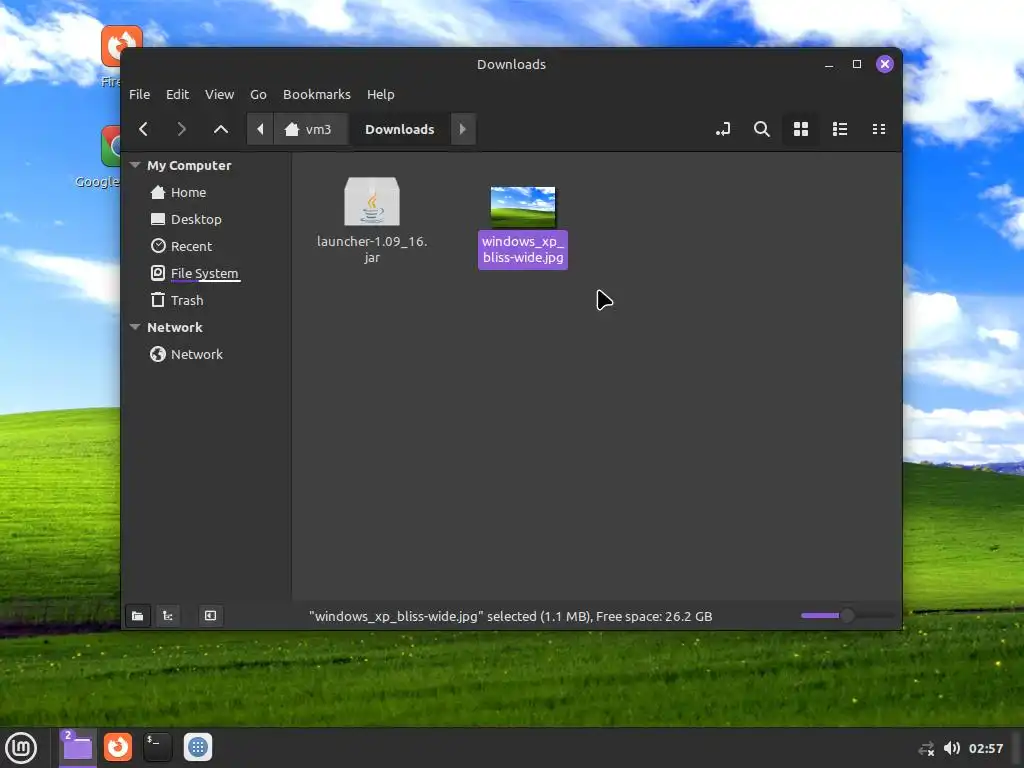Collapse the My Computer section
This screenshot has width=1024, height=768.
(x=135, y=165)
